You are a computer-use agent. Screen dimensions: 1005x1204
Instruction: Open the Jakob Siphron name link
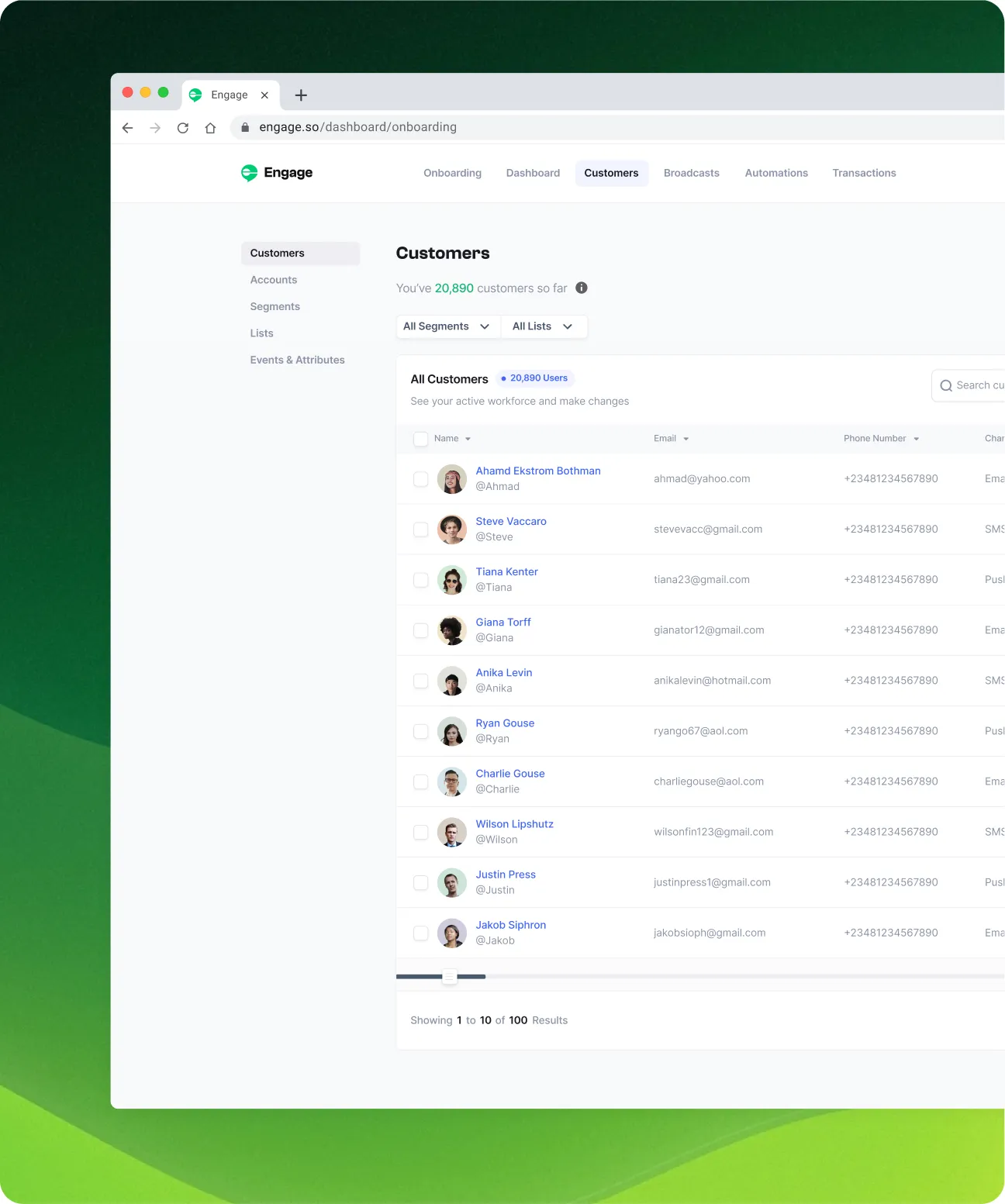click(510, 925)
